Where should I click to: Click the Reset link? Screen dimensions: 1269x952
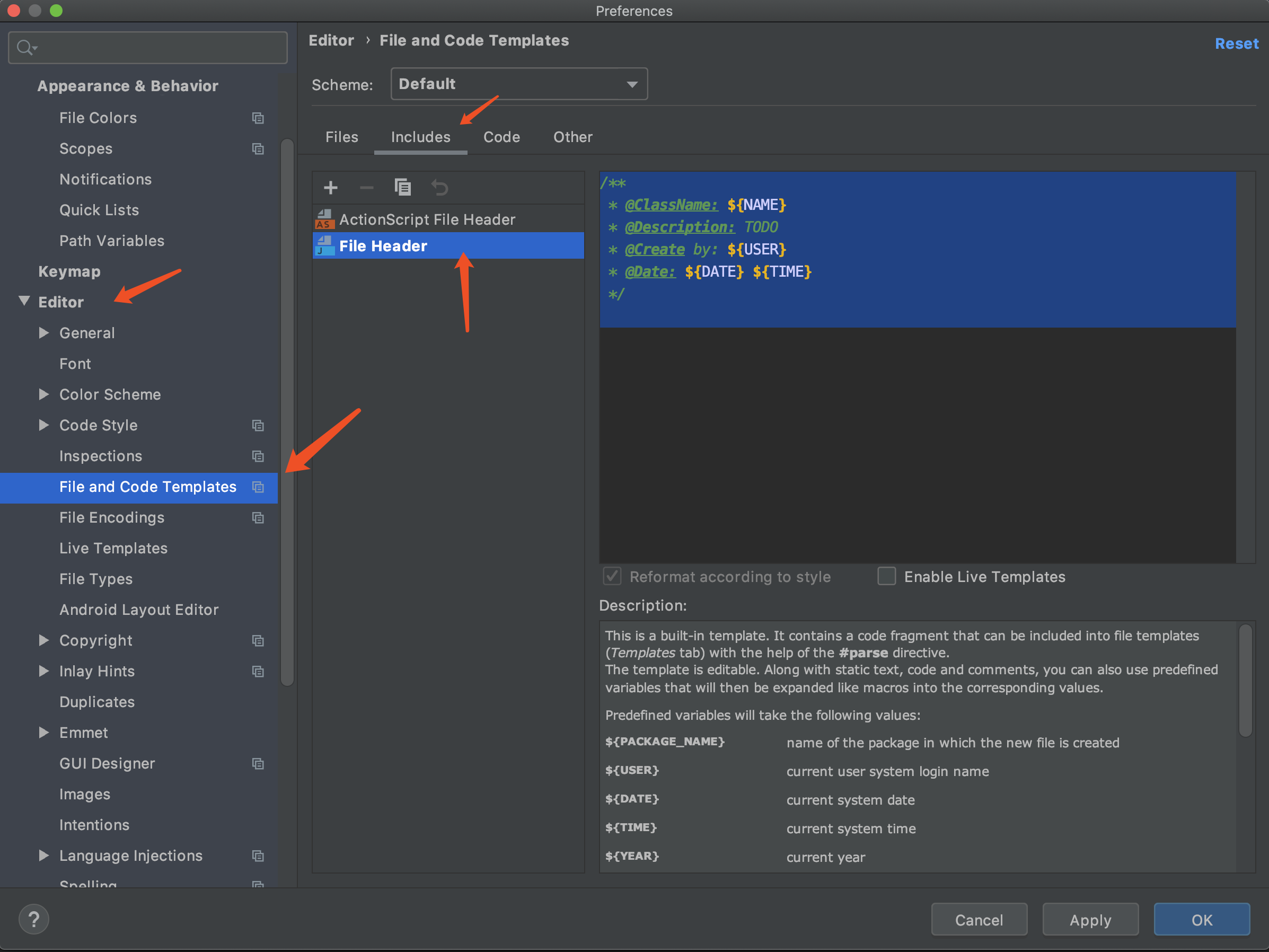click(x=1236, y=43)
